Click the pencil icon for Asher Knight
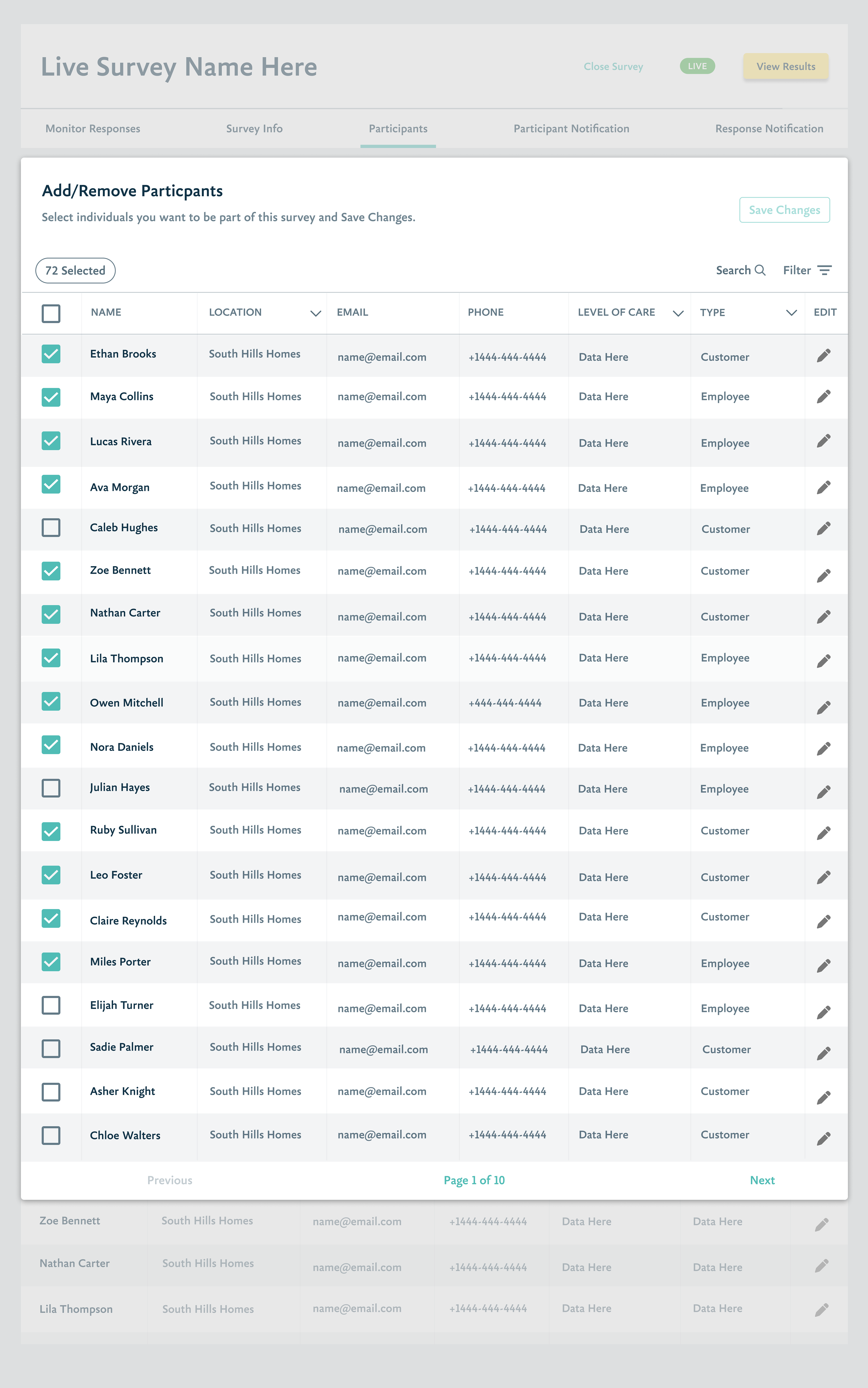868x1388 pixels. pyautogui.click(x=823, y=1097)
